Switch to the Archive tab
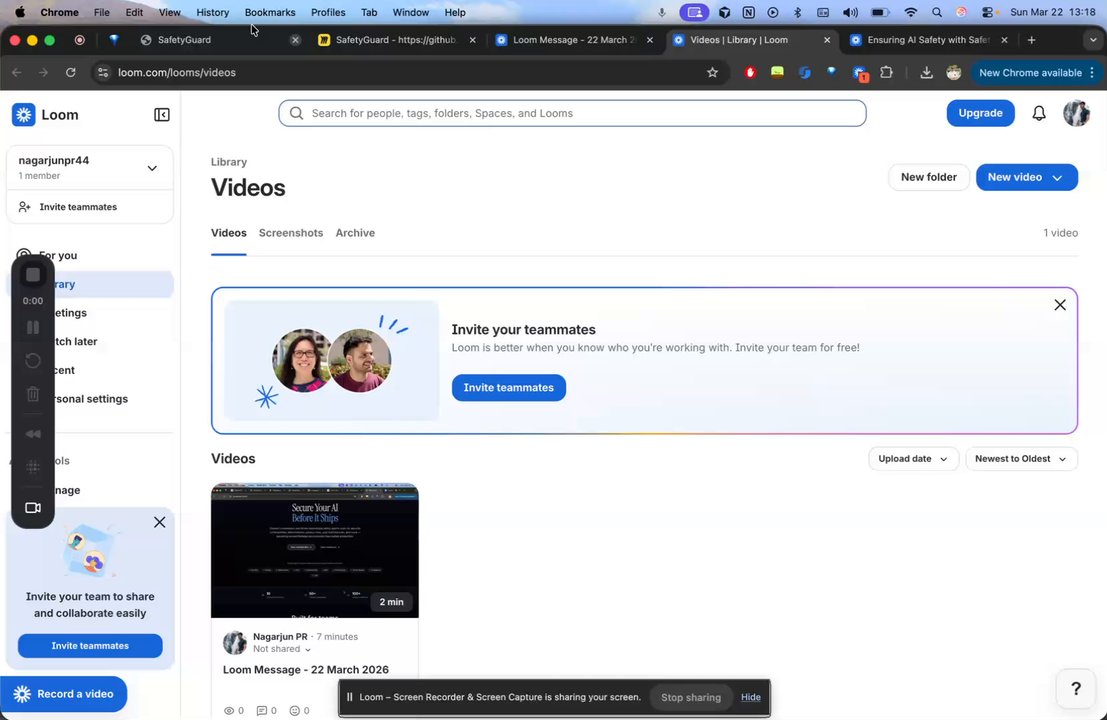Screen dimensions: 1107x720 (x=355, y=233)
